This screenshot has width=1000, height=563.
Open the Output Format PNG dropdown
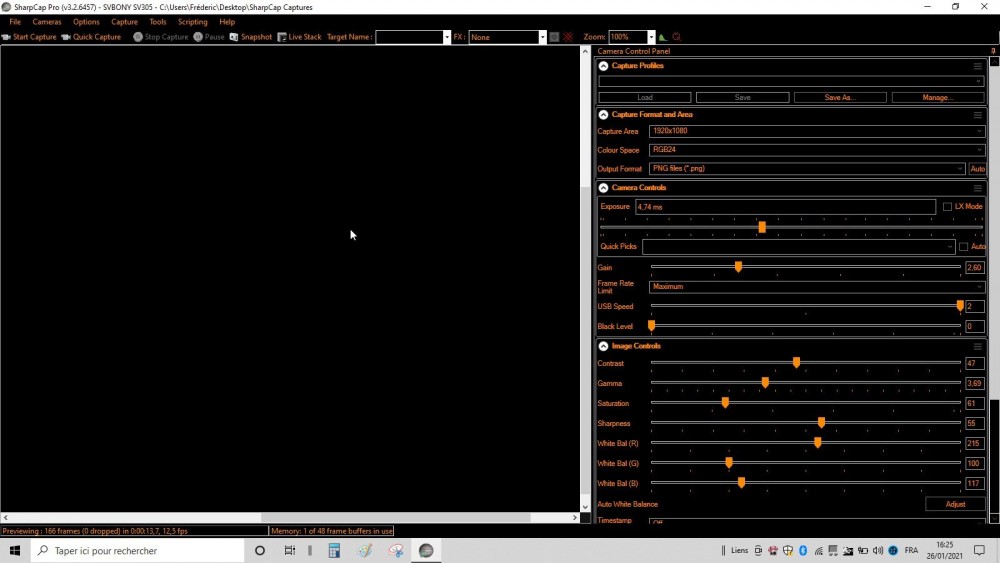pos(807,169)
